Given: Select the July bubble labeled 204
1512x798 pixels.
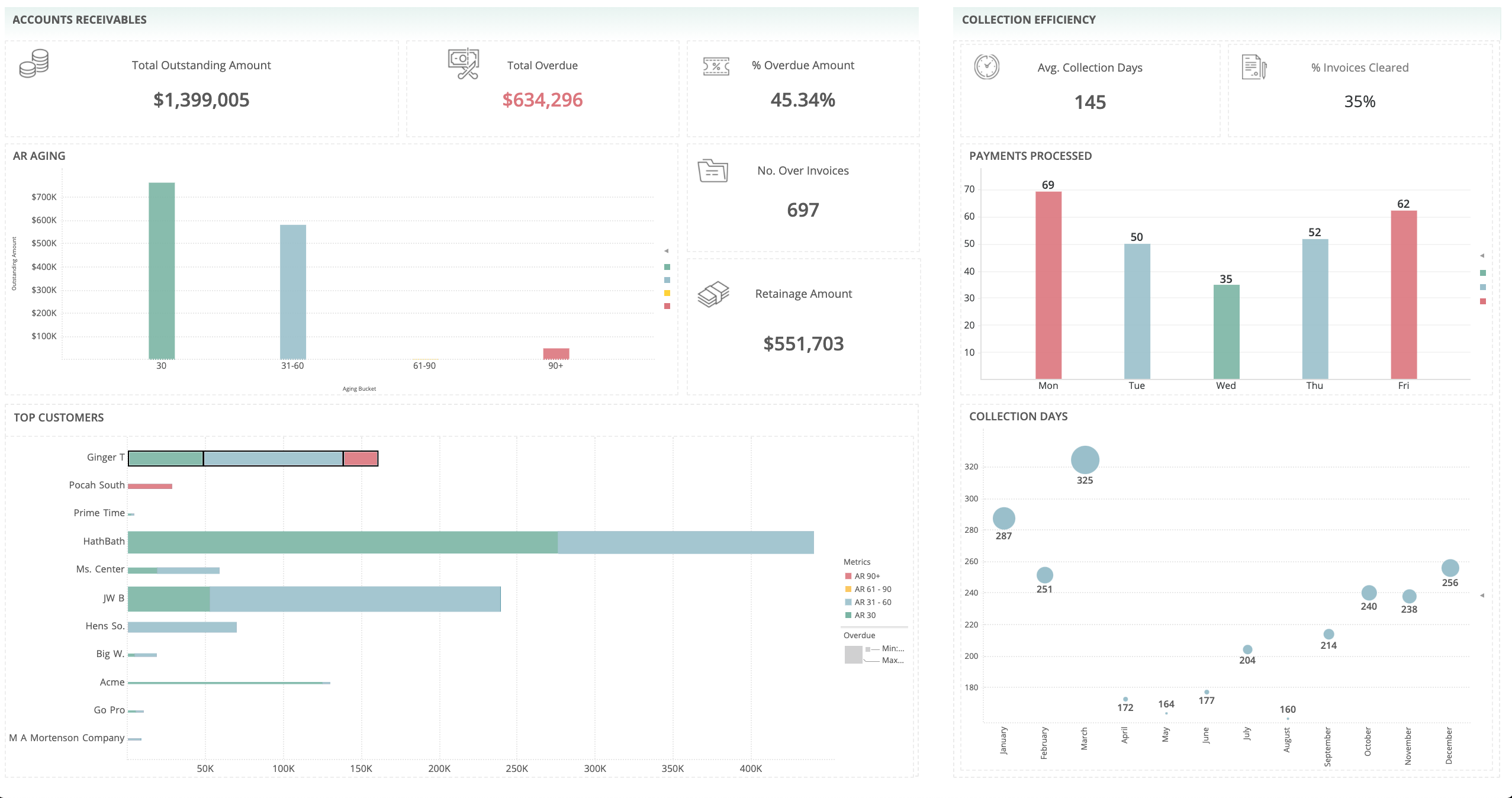Looking at the screenshot, I should pos(1247,649).
